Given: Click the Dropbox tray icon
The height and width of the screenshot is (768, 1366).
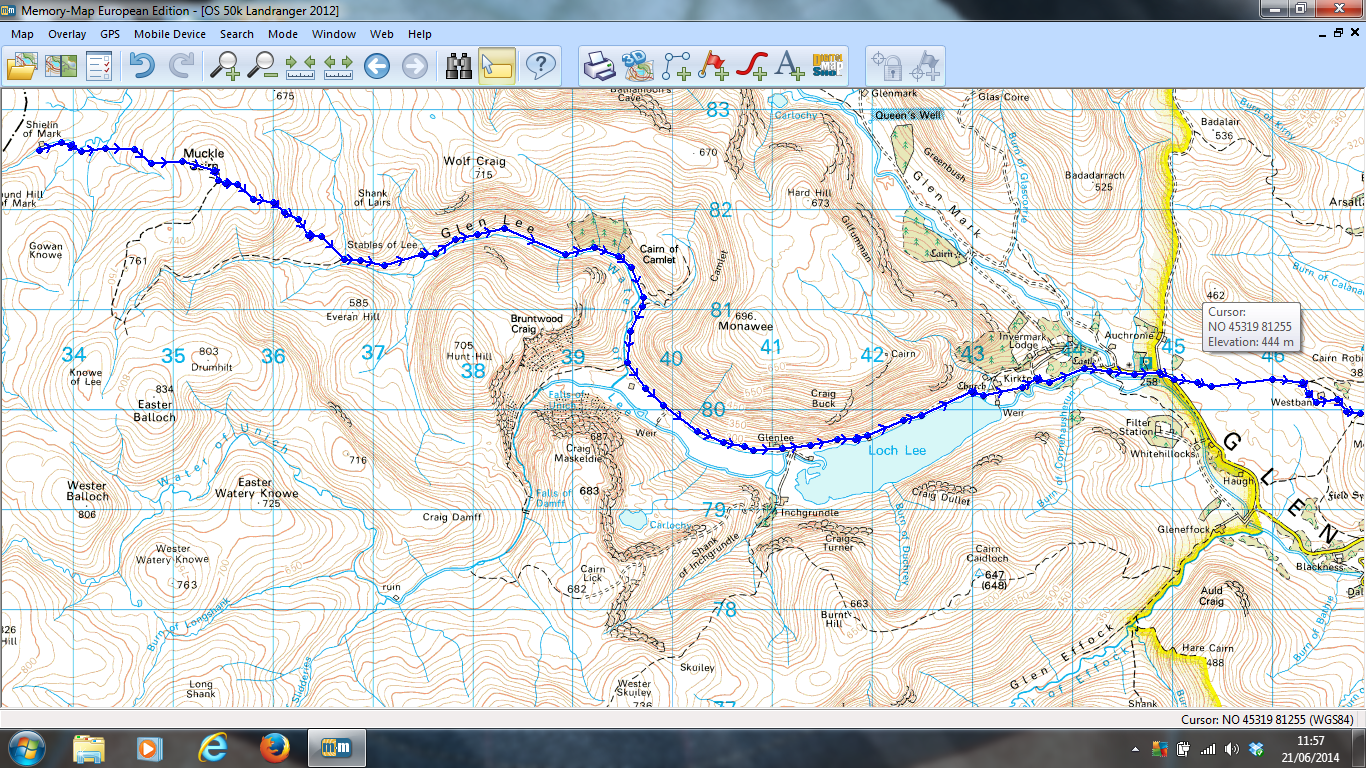Looking at the screenshot, I should [1256, 749].
